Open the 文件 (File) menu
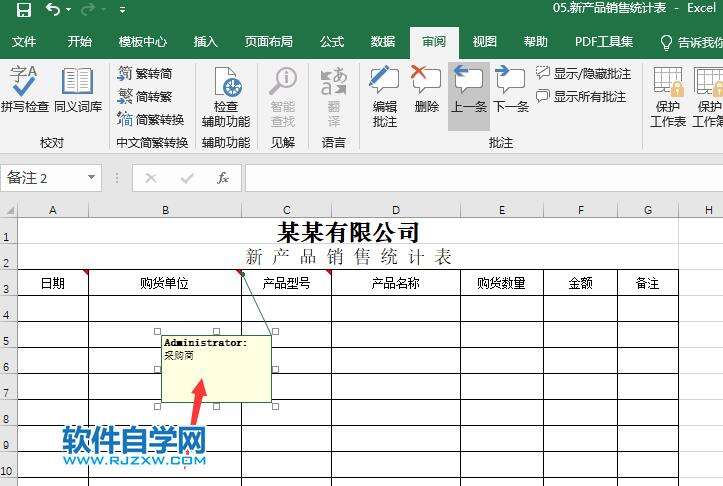Image resolution: width=723 pixels, height=486 pixels. (24, 42)
